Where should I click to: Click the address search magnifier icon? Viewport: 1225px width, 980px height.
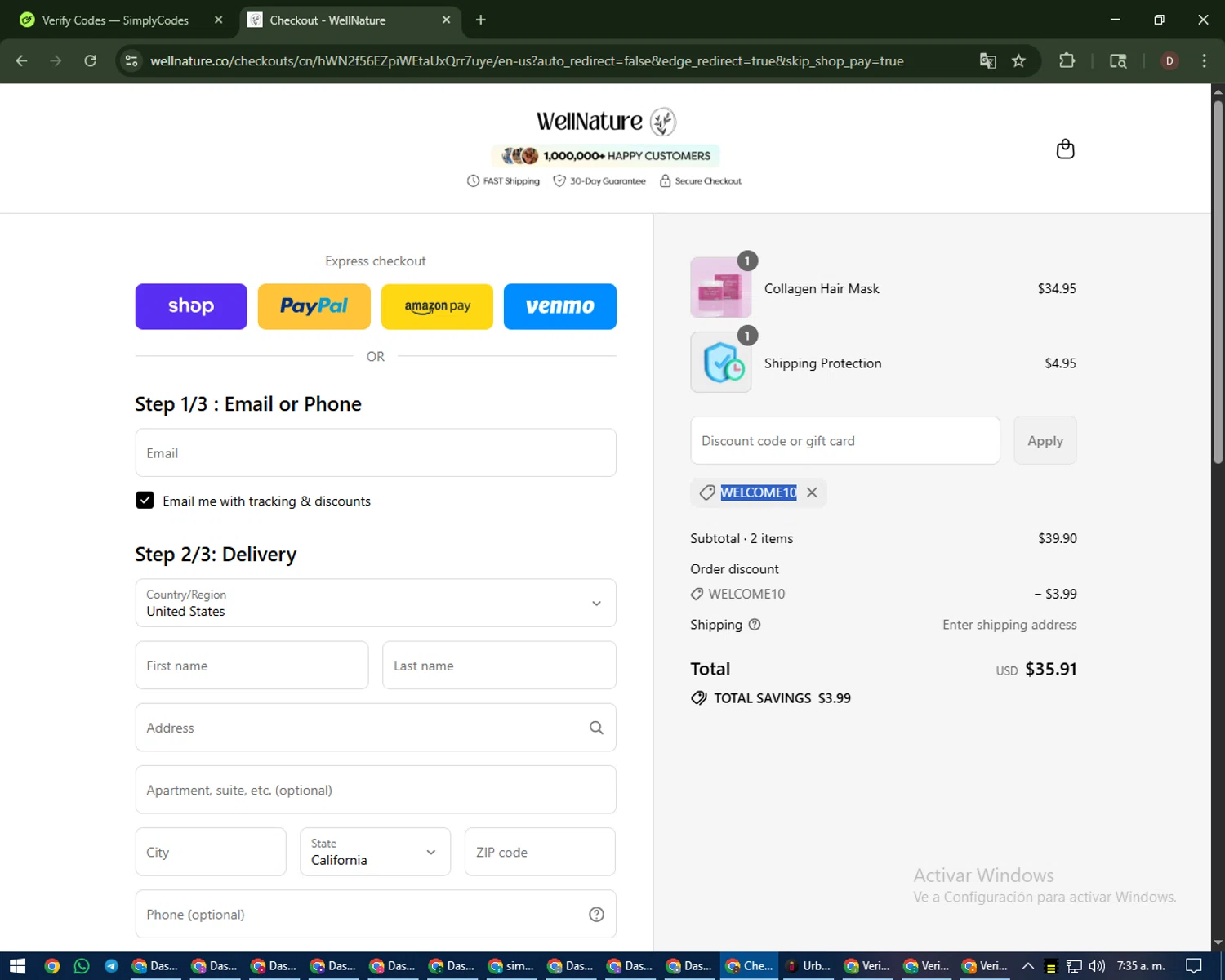coord(596,728)
